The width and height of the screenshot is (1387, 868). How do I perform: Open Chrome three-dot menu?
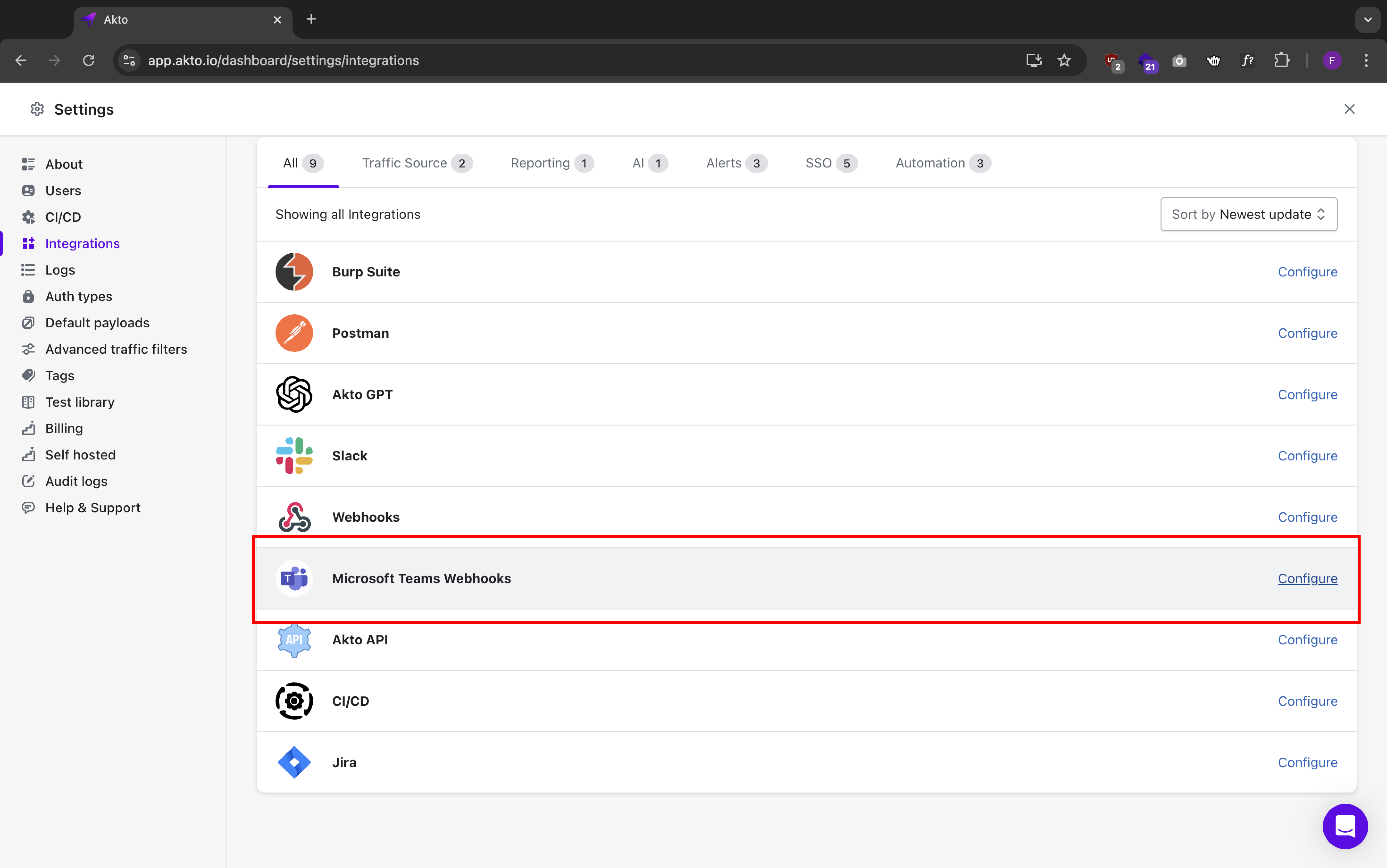click(x=1366, y=60)
